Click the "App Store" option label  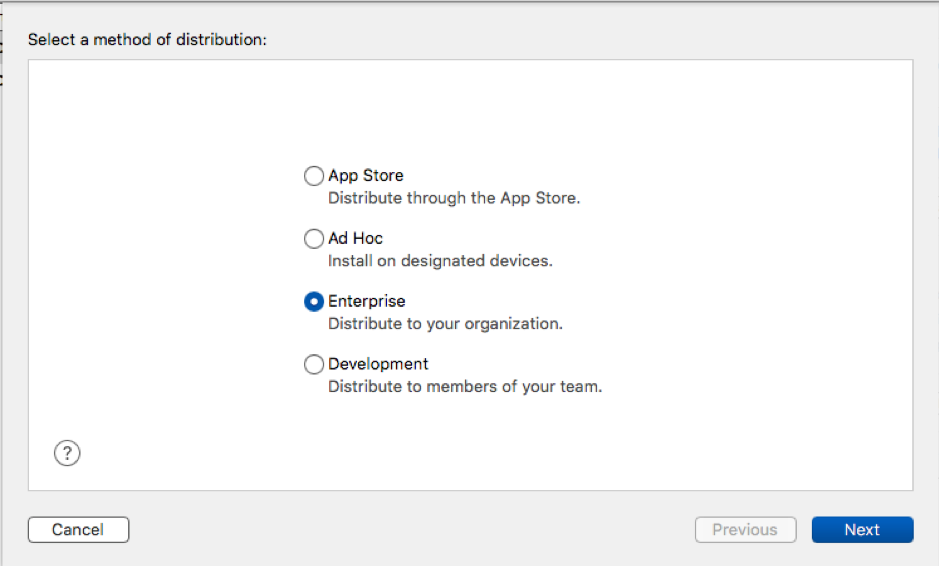(366, 176)
